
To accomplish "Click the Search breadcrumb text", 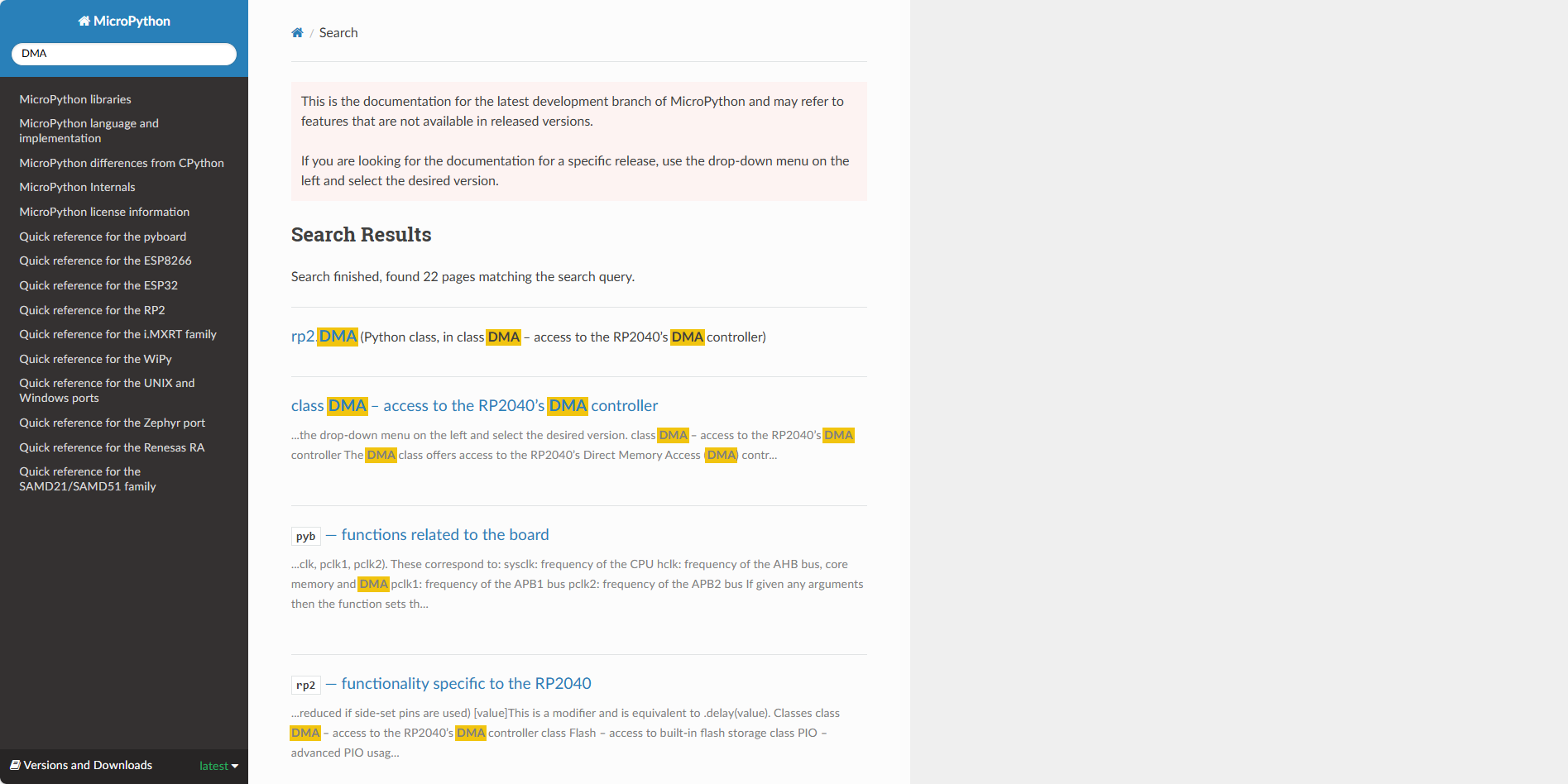I will (x=338, y=33).
